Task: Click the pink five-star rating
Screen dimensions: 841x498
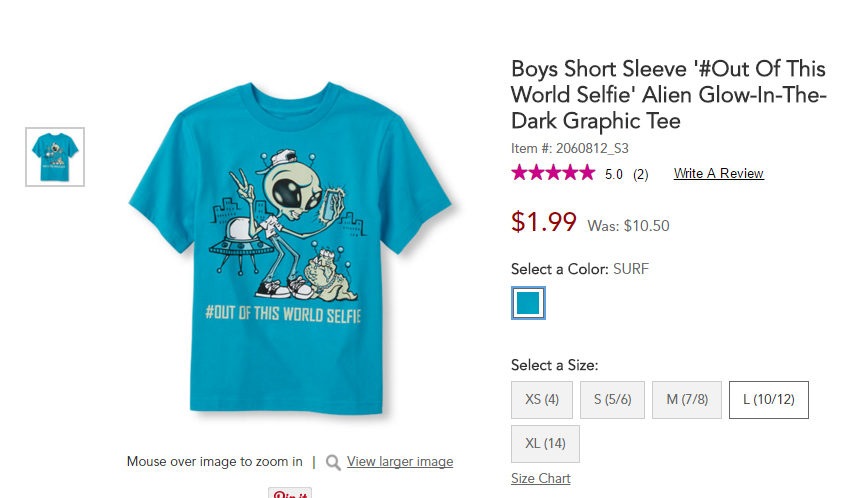Action: pos(552,173)
